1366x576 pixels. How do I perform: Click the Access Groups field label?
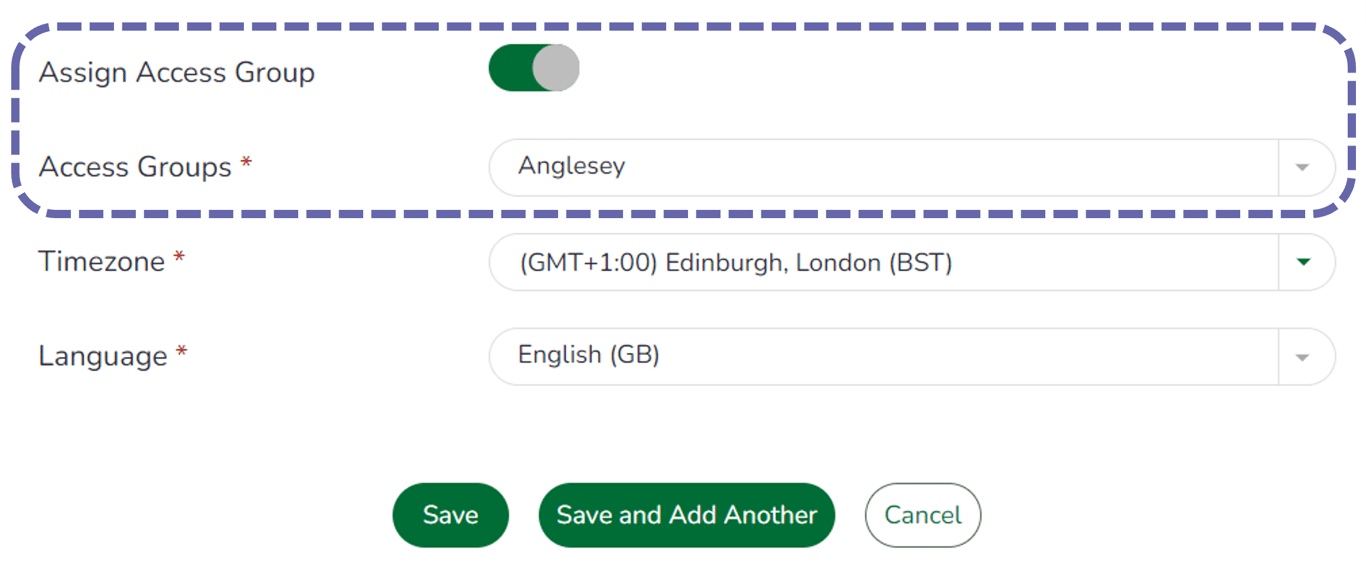pyautogui.click(x=135, y=167)
